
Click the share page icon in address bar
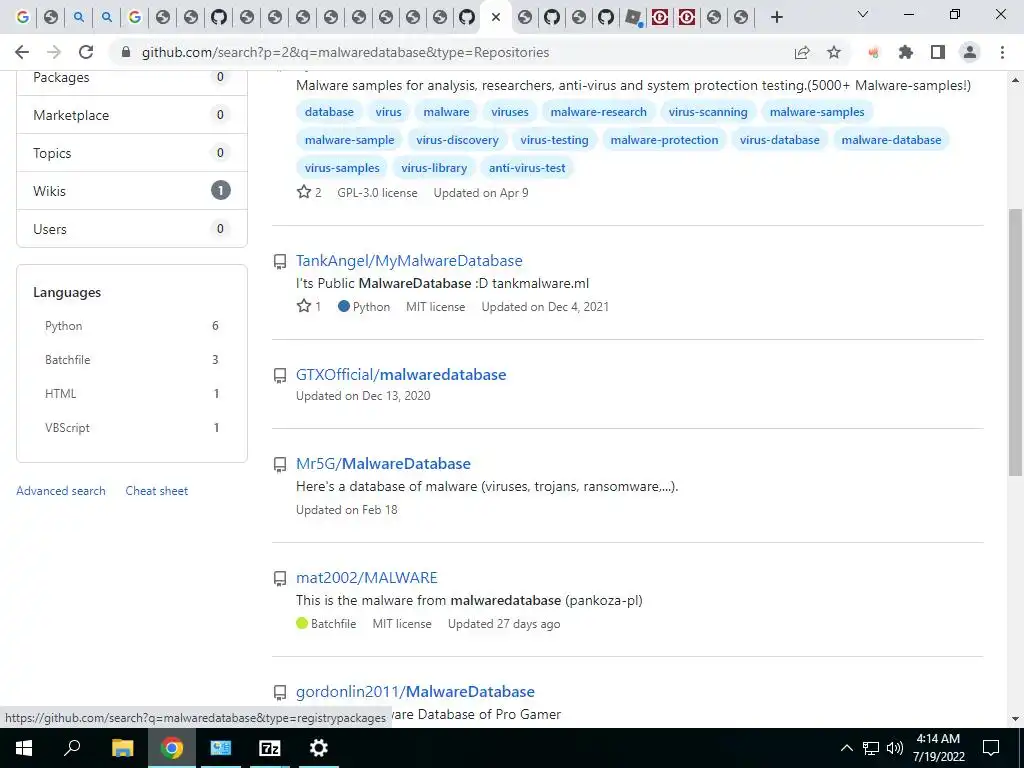click(802, 52)
